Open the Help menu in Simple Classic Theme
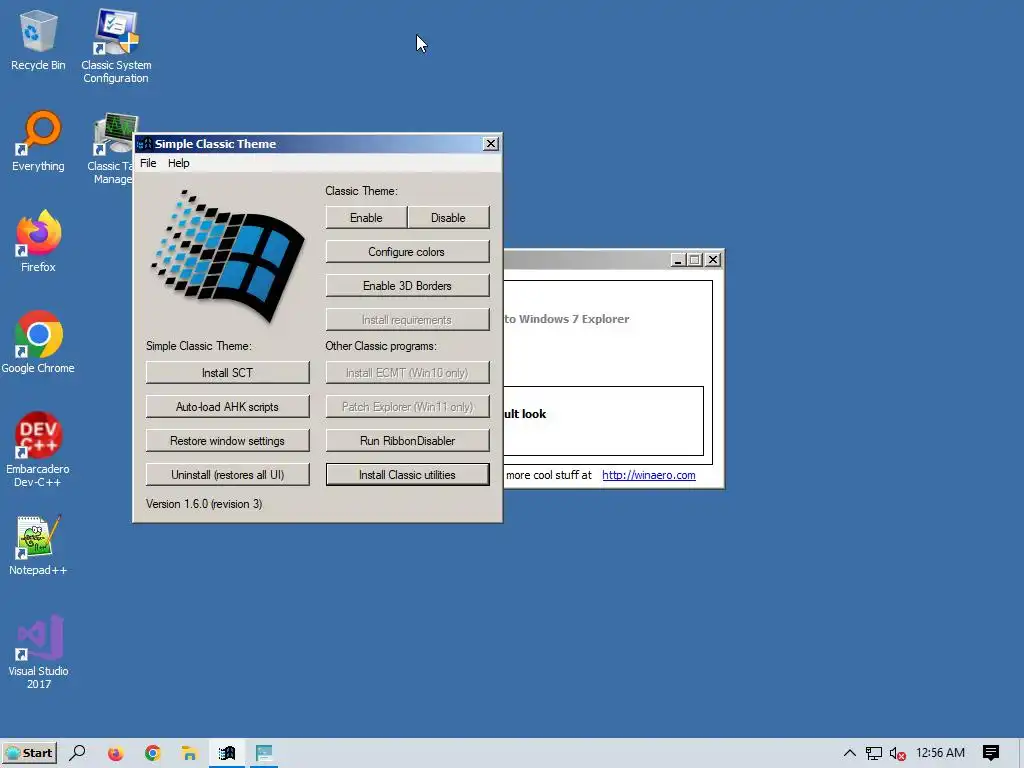The width and height of the screenshot is (1024, 768). (x=178, y=163)
